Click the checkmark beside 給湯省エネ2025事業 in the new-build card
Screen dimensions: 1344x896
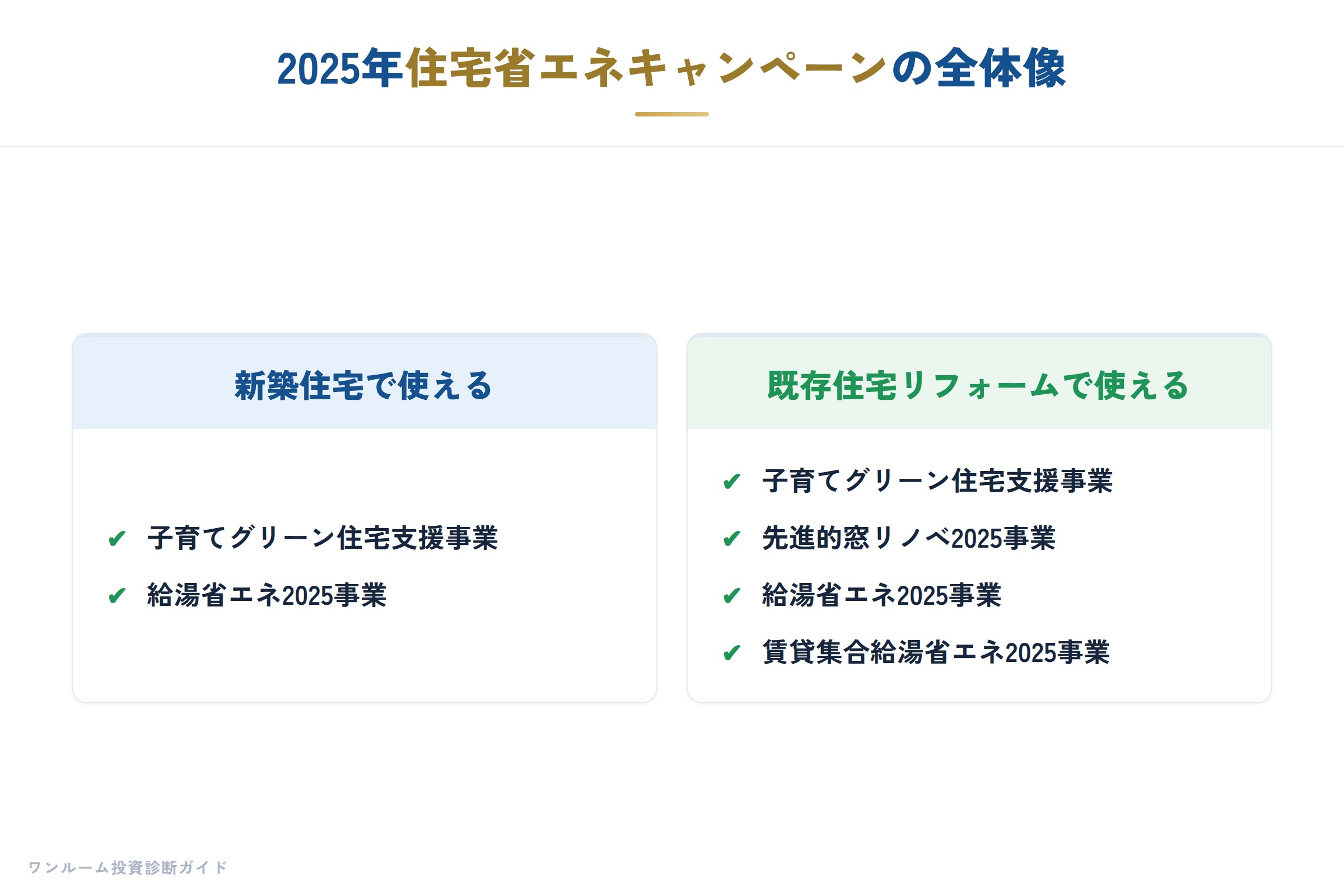tap(117, 595)
